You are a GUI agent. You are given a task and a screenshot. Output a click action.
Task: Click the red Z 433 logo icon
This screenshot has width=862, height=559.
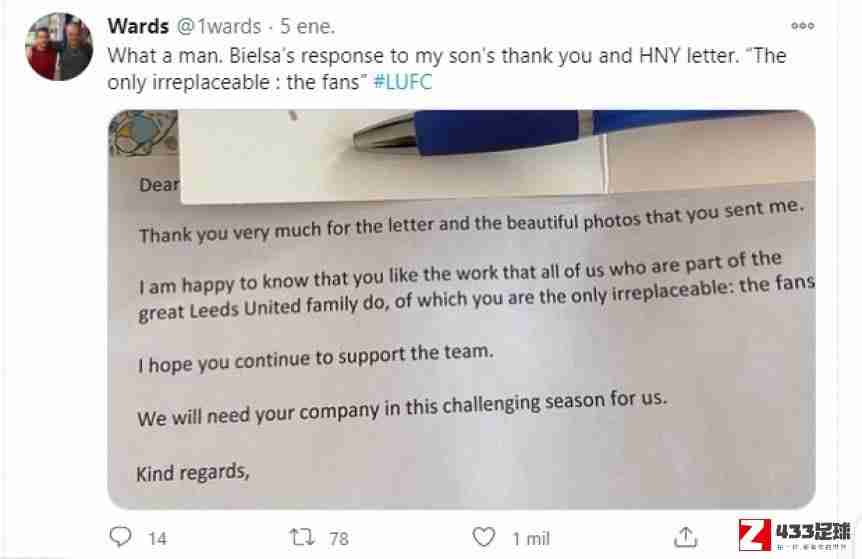[755, 535]
